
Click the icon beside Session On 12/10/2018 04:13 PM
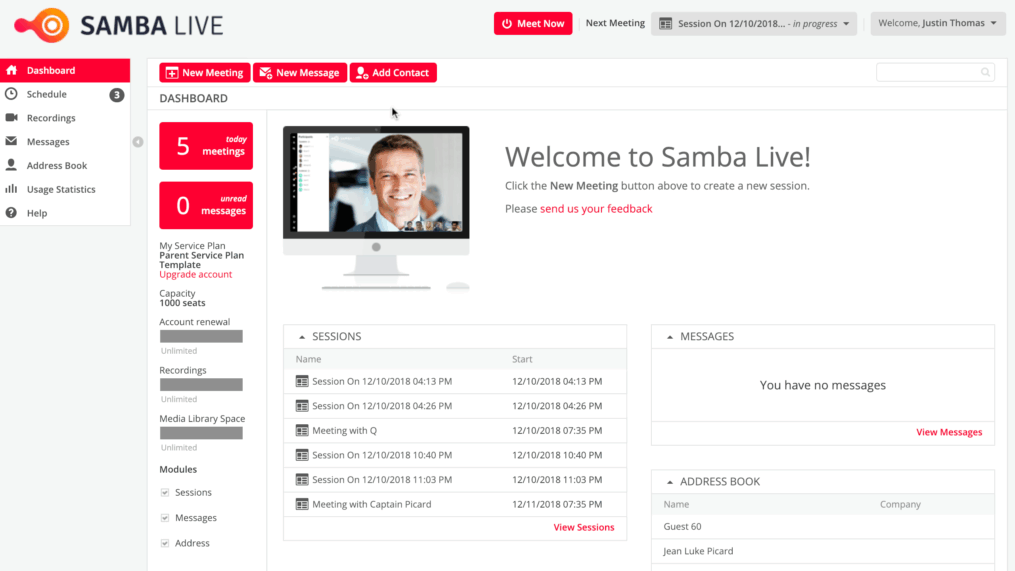302,381
